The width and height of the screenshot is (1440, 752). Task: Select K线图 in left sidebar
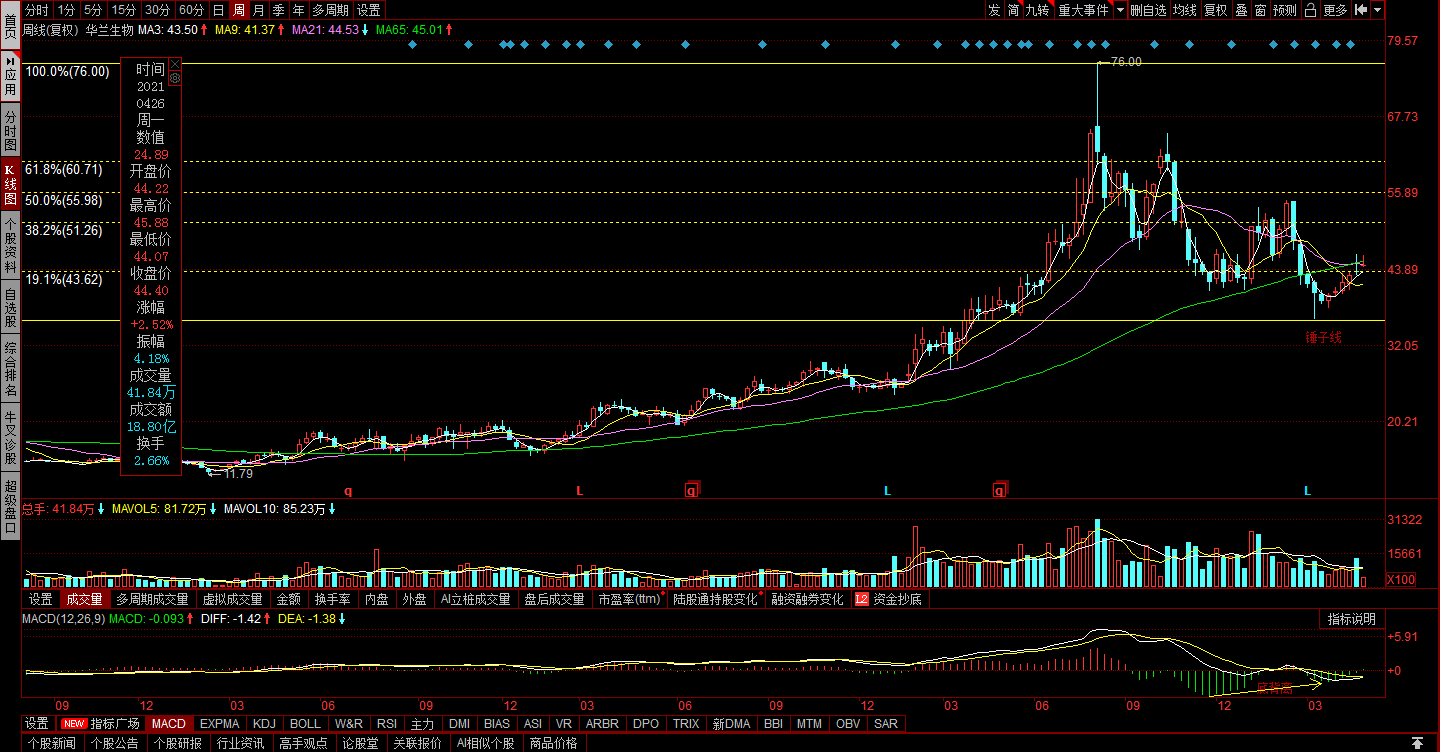[10, 184]
